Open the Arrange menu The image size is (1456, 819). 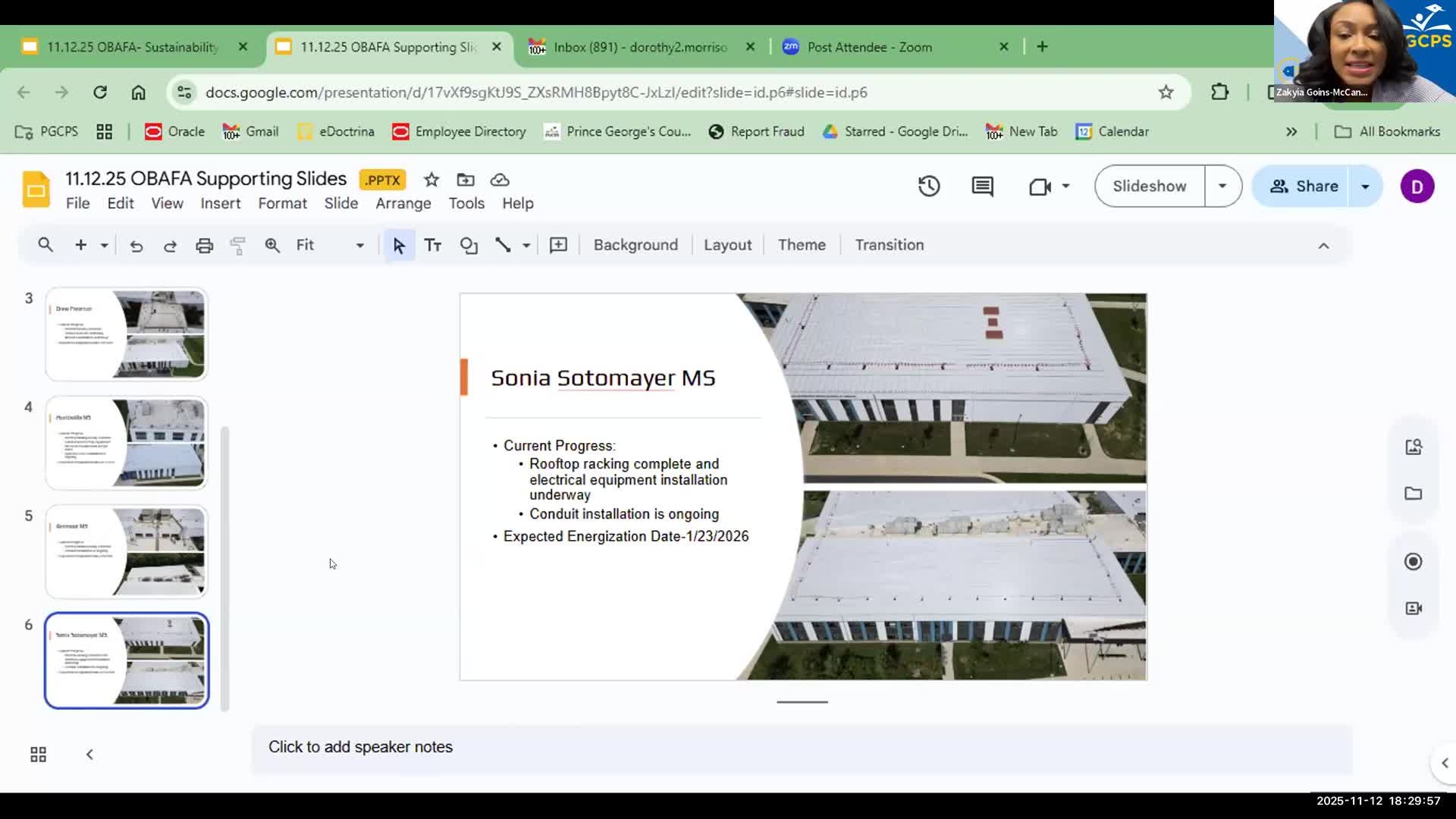403,203
